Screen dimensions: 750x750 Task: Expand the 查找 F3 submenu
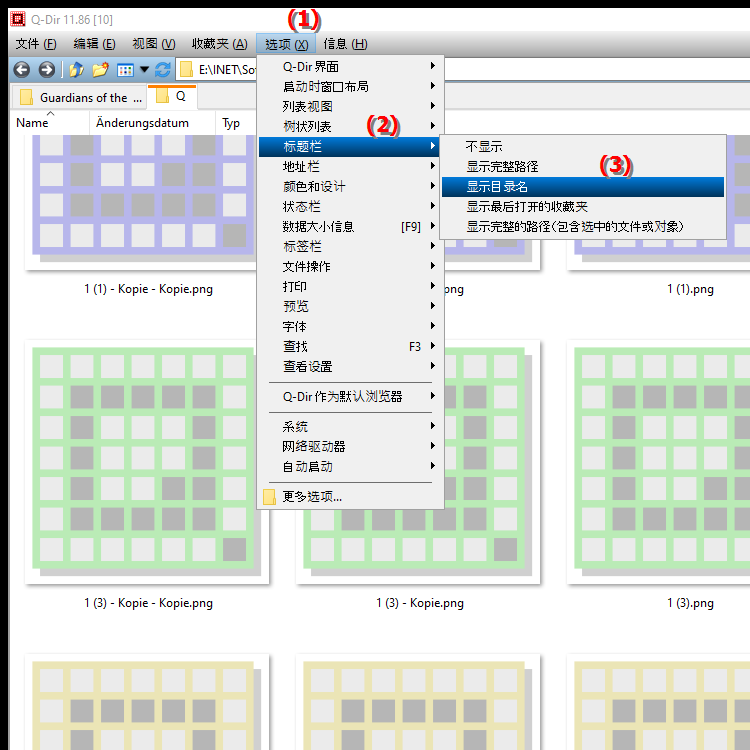coord(351,346)
